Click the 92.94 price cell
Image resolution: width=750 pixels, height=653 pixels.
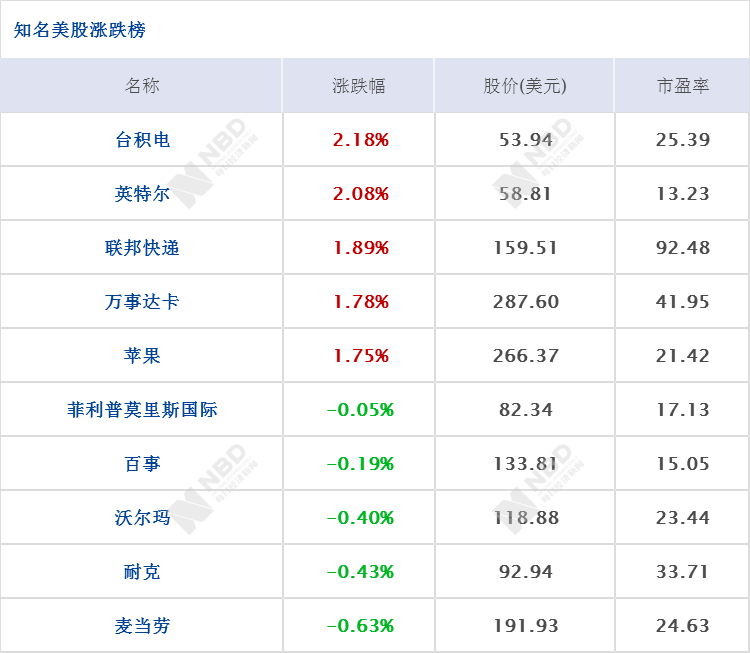click(x=526, y=572)
